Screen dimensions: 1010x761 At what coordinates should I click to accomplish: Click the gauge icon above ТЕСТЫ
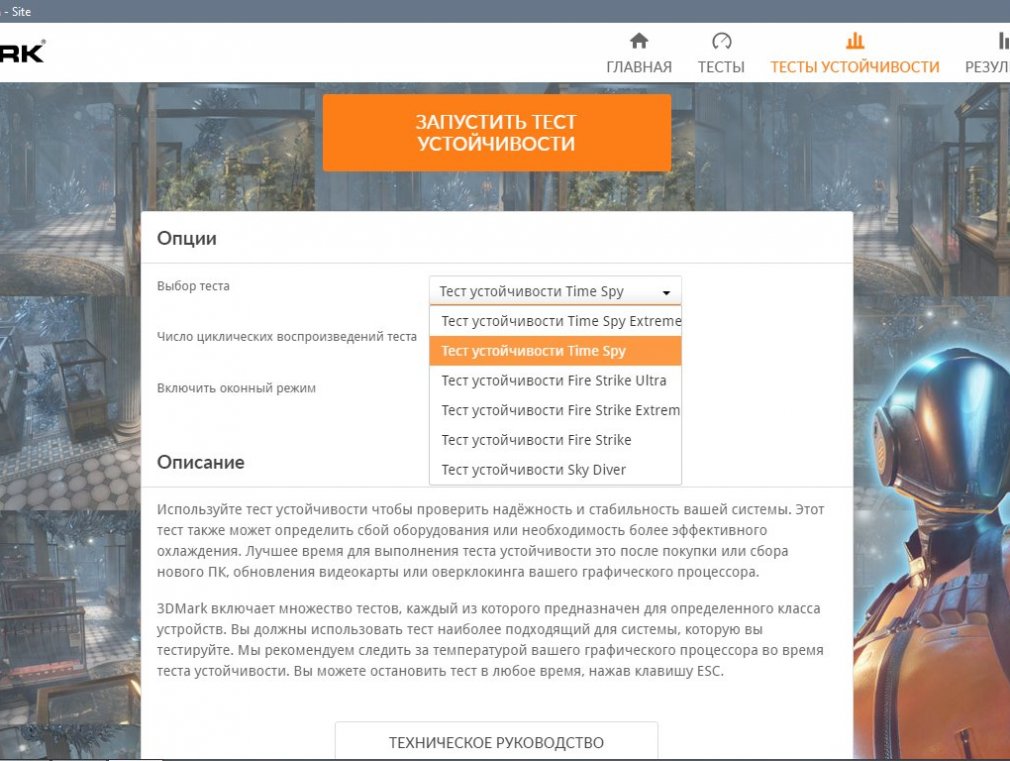[721, 41]
